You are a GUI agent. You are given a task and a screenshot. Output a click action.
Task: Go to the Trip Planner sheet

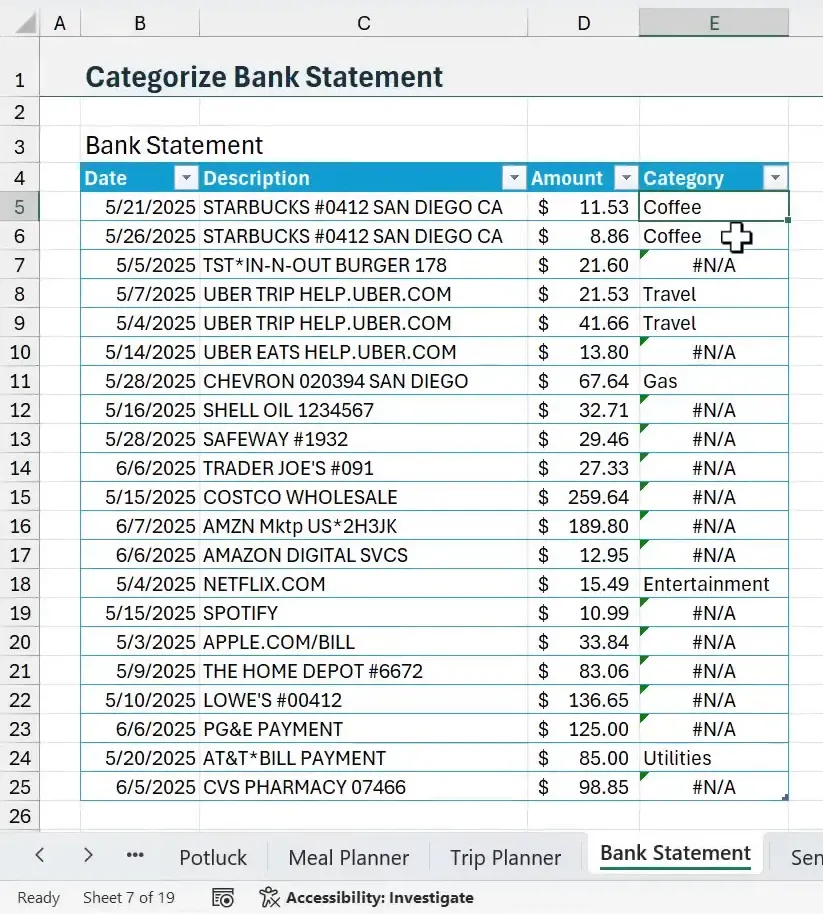click(505, 857)
